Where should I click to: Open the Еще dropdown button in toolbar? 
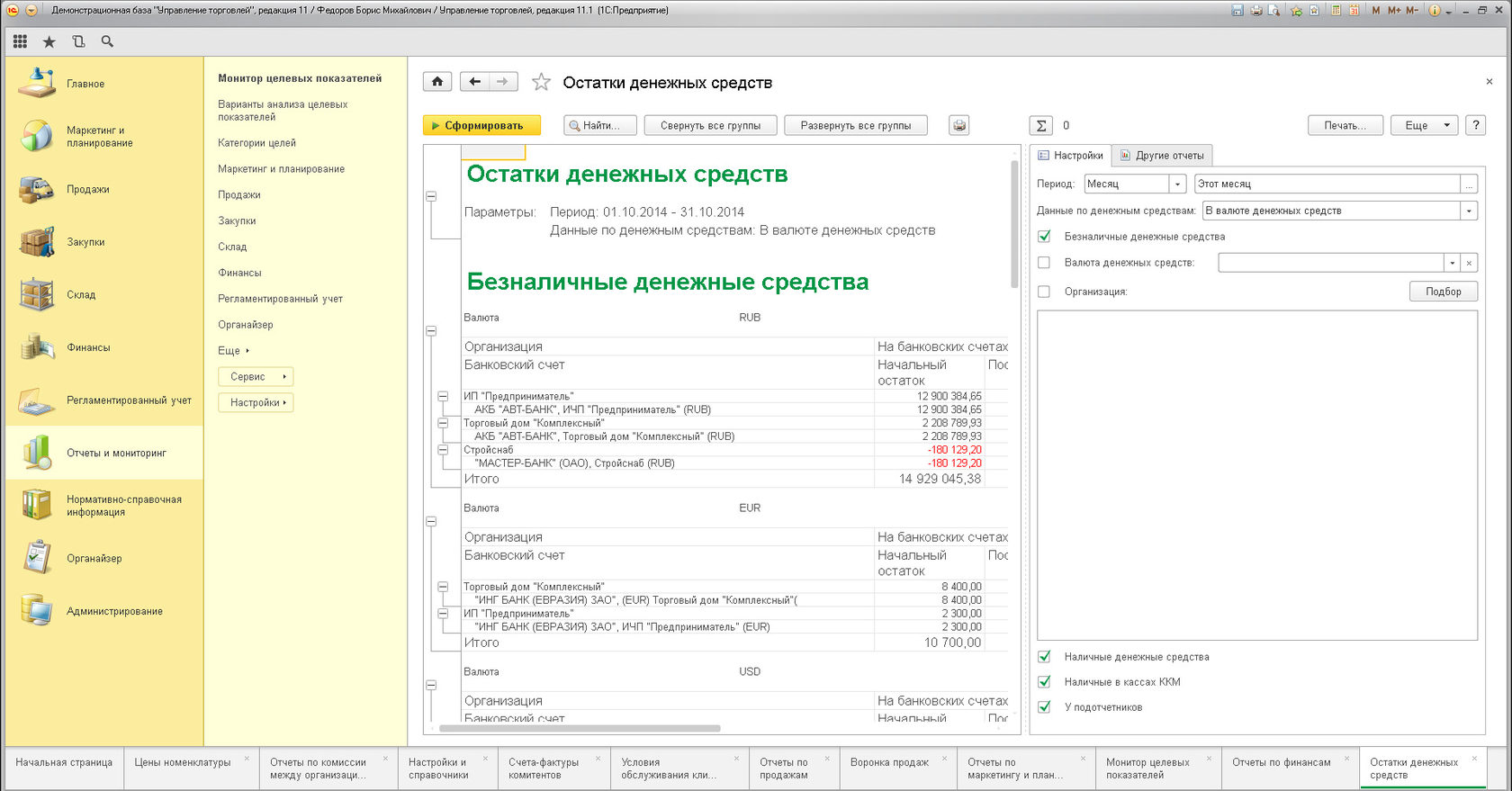pos(1425,126)
